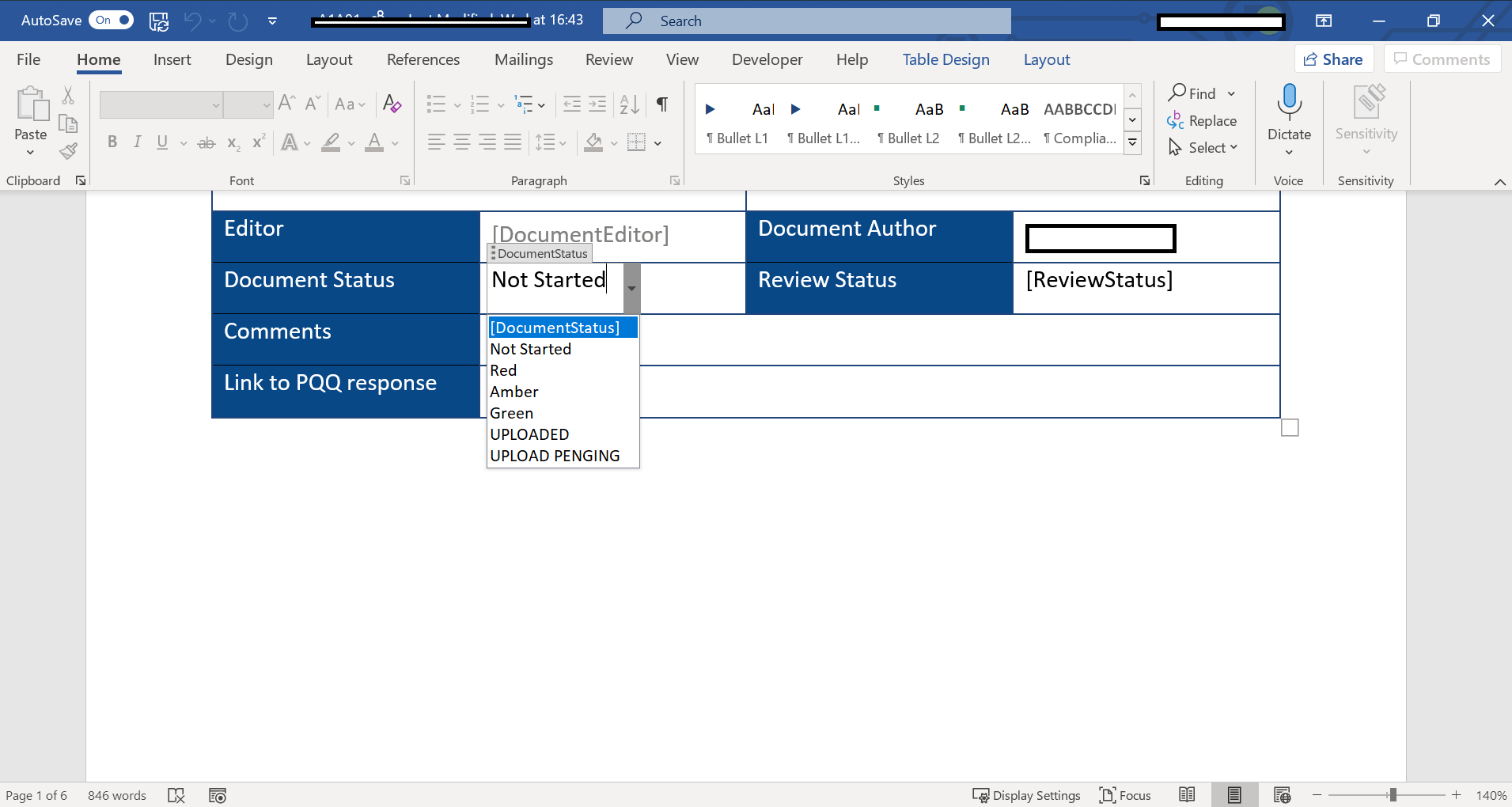This screenshot has height=807, width=1512.
Task: Turn off the AutoSave toggle
Action: [x=111, y=20]
